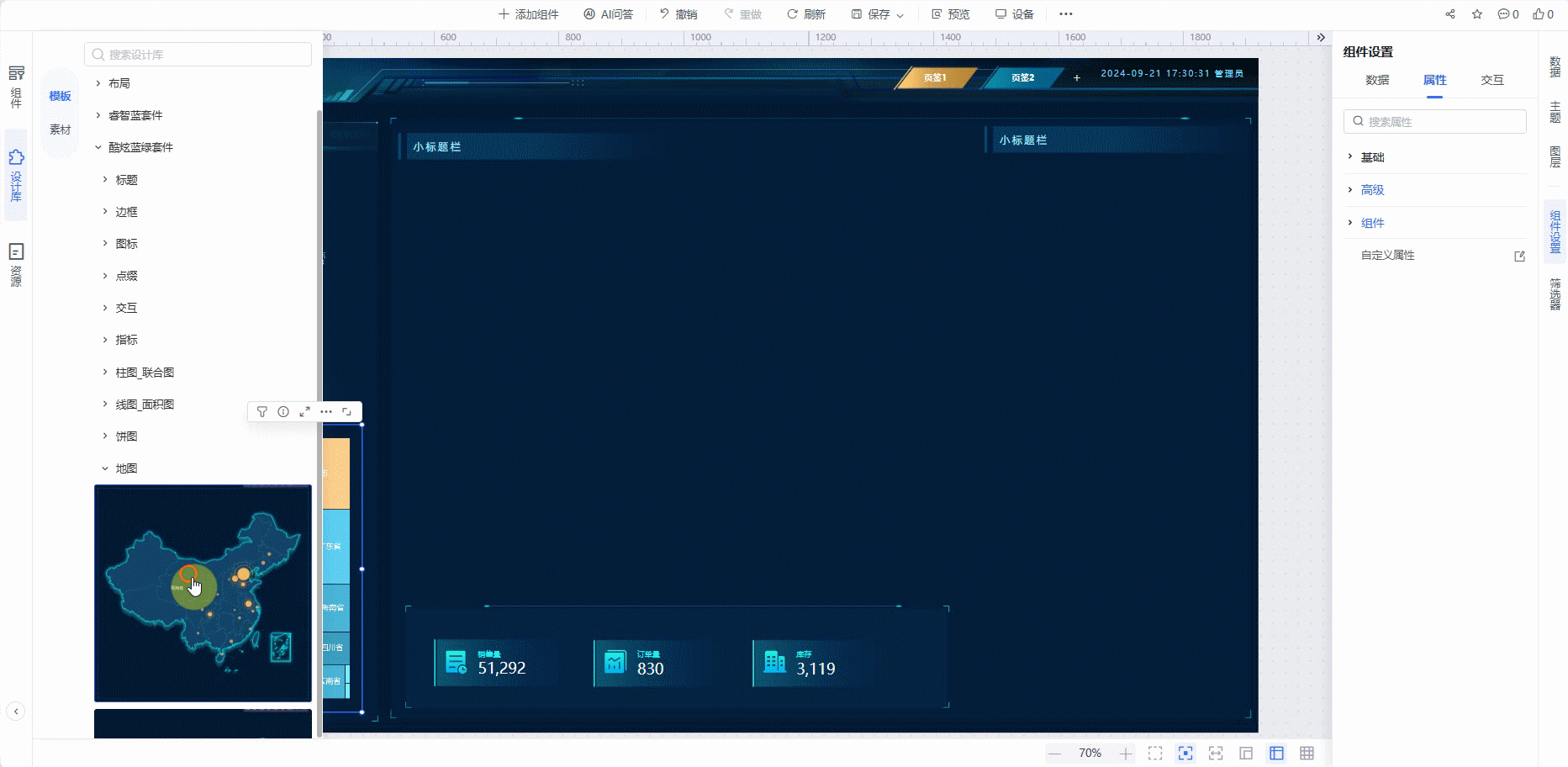Expand the 标题 category
This screenshot has width=1568, height=767.
click(x=105, y=180)
